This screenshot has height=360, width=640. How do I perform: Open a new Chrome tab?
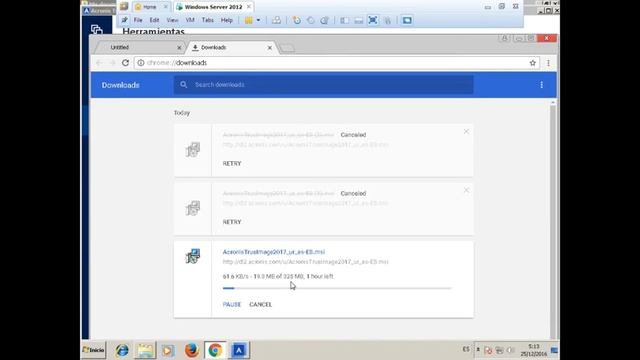pos(287,48)
